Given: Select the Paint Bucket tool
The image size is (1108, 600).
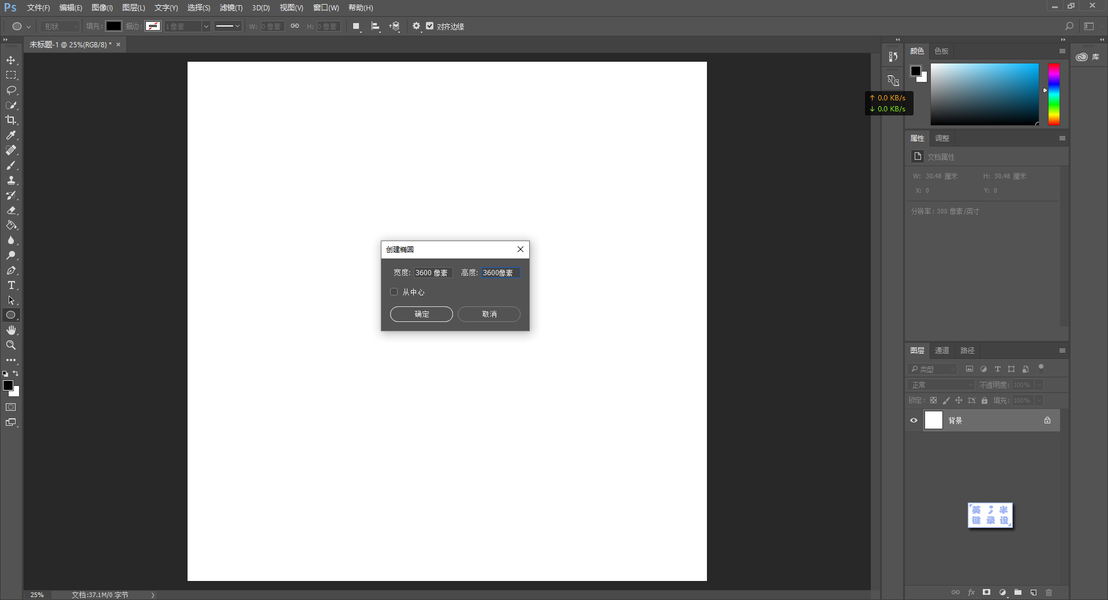Looking at the screenshot, I should [x=11, y=225].
